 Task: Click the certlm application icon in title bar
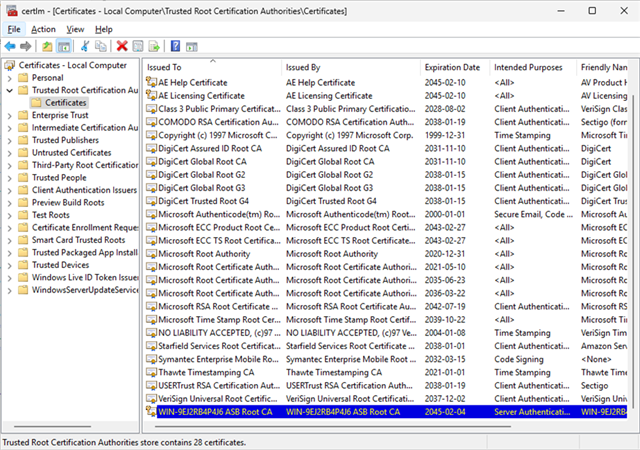pos(12,11)
